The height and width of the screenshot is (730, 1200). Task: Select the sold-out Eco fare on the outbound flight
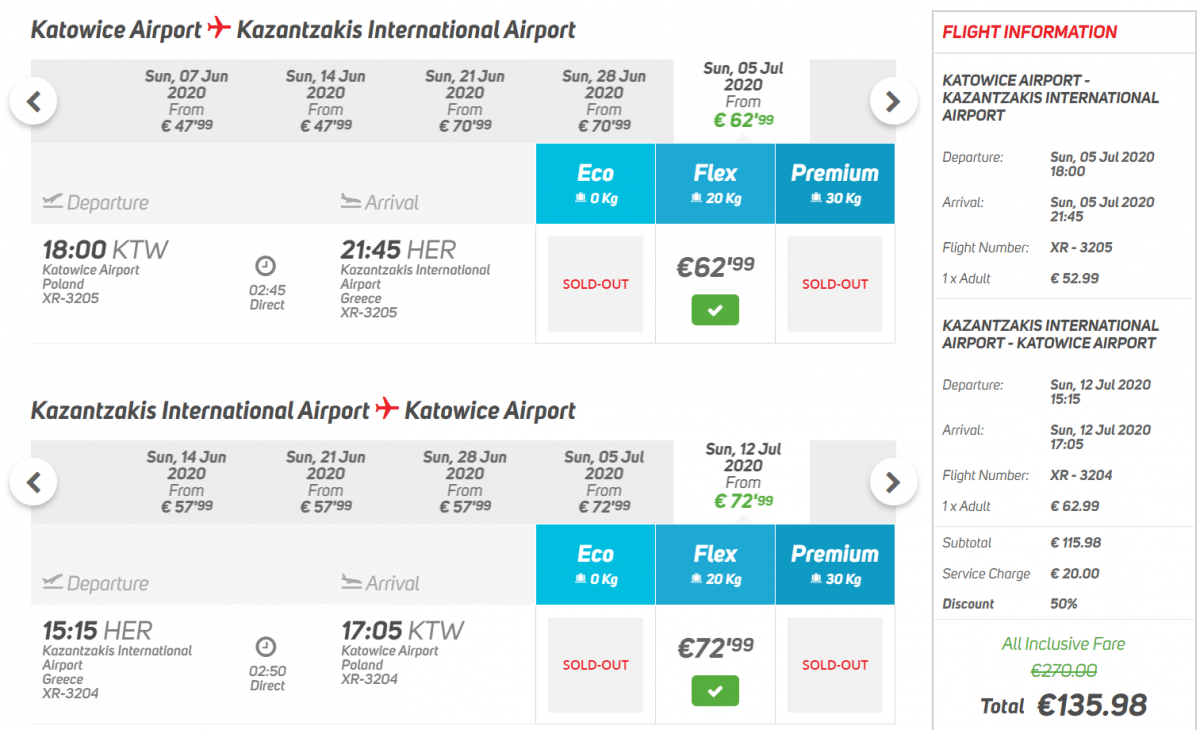tap(596, 284)
